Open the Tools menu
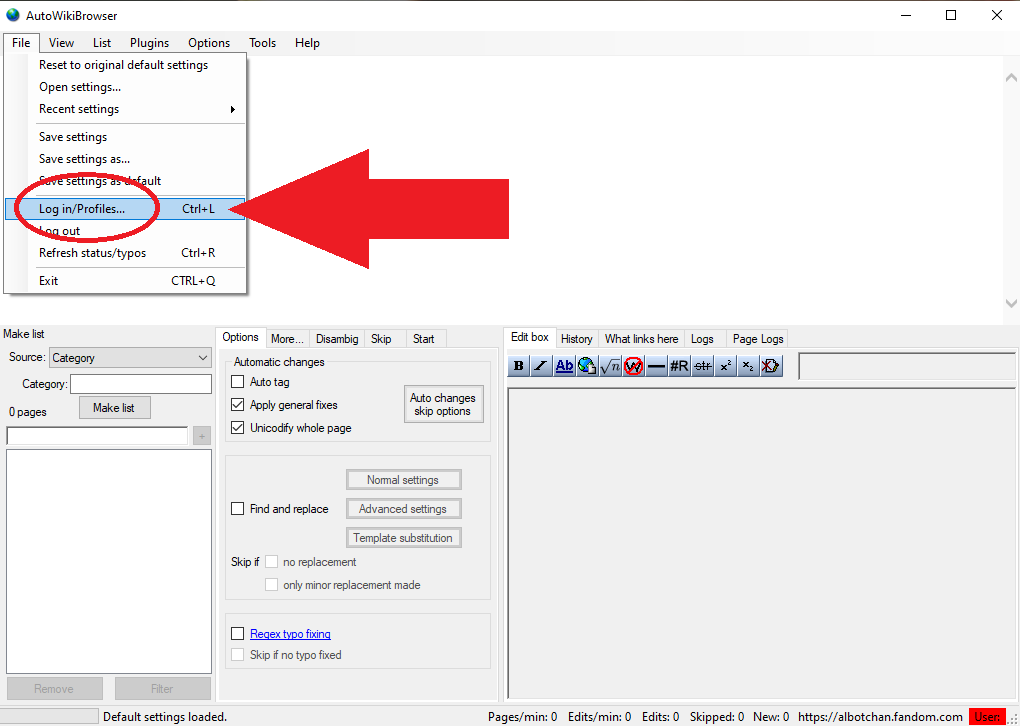Image resolution: width=1020 pixels, height=726 pixels. tap(262, 43)
